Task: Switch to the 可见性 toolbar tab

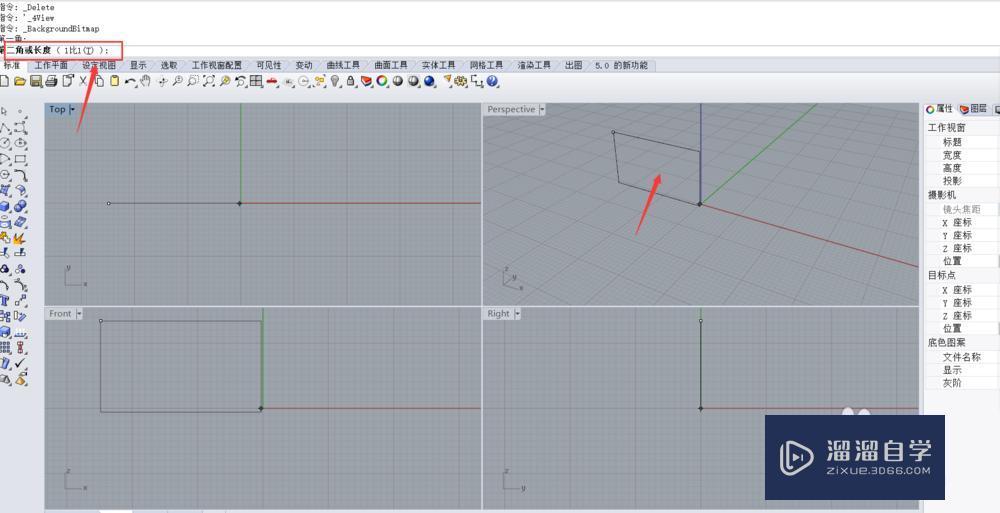Action: (268, 65)
